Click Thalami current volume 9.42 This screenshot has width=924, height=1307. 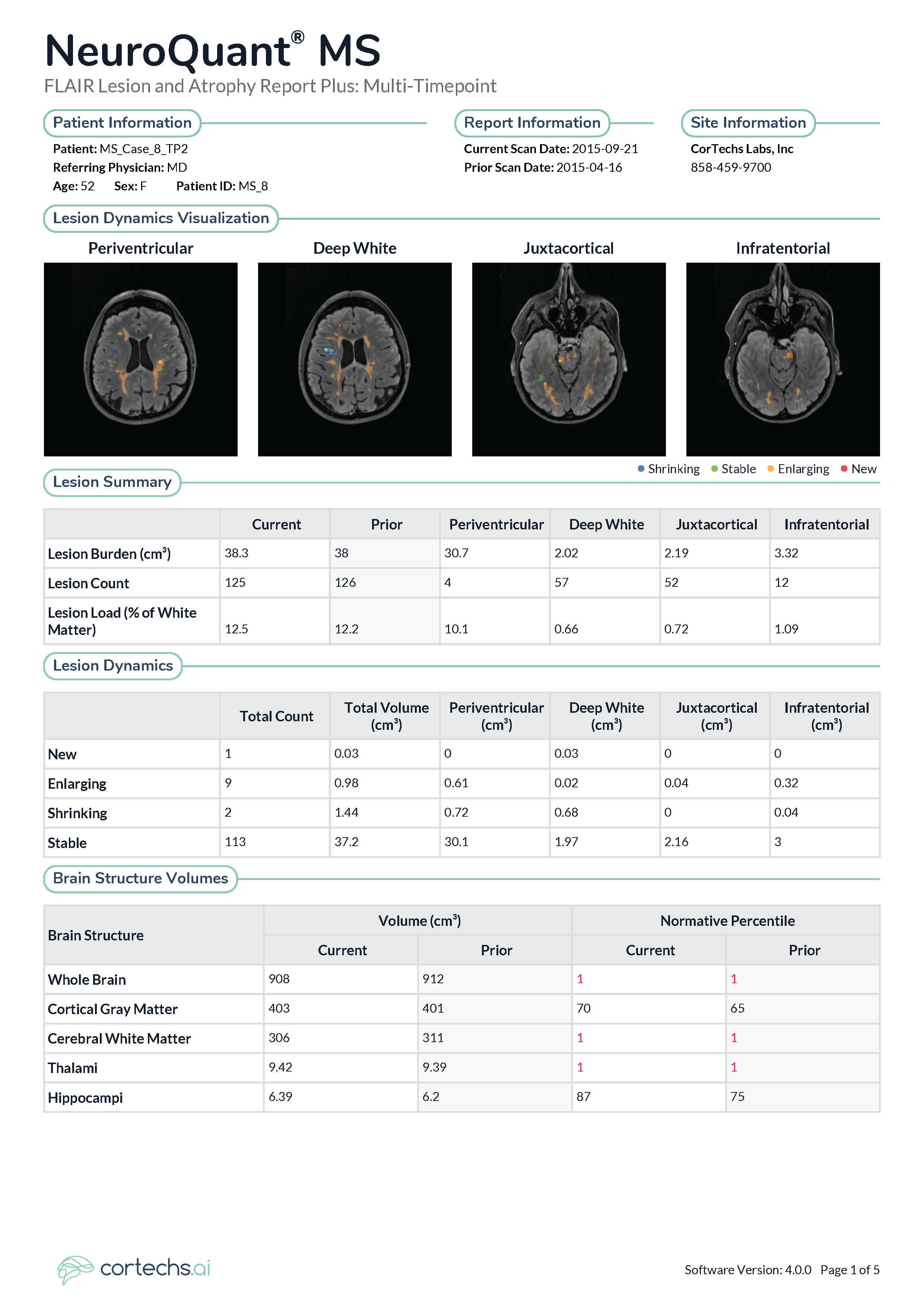[280, 1068]
